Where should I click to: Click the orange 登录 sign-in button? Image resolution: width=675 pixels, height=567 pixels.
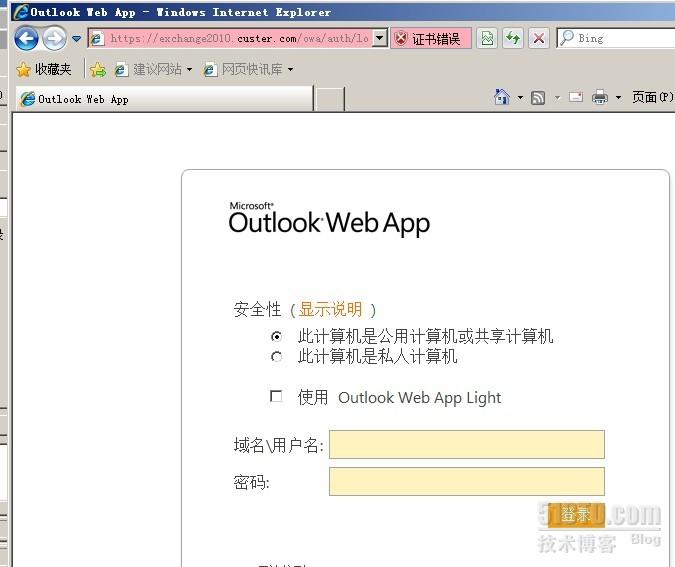tap(576, 514)
